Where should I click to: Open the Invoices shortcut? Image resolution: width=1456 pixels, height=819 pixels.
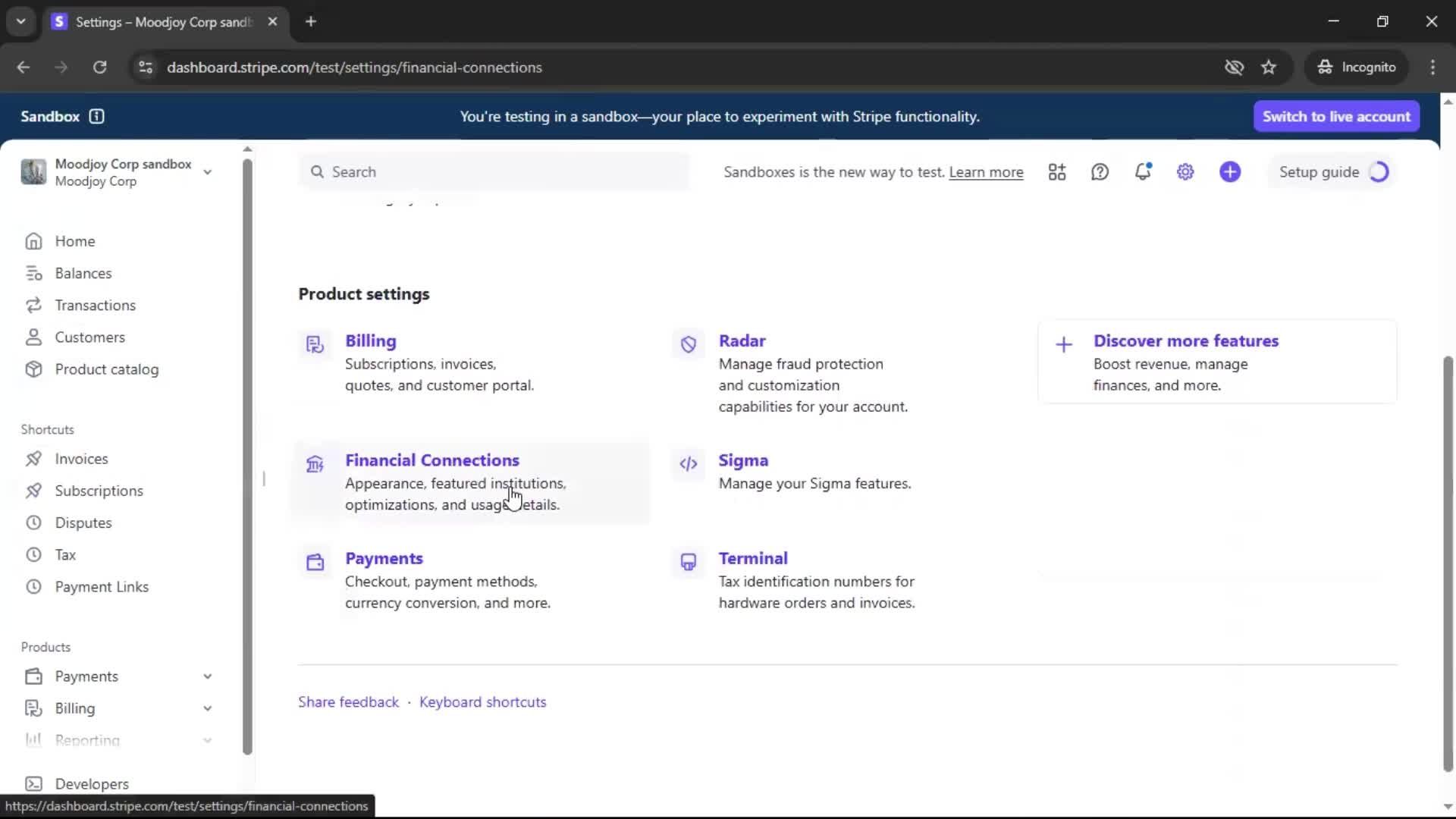81,459
